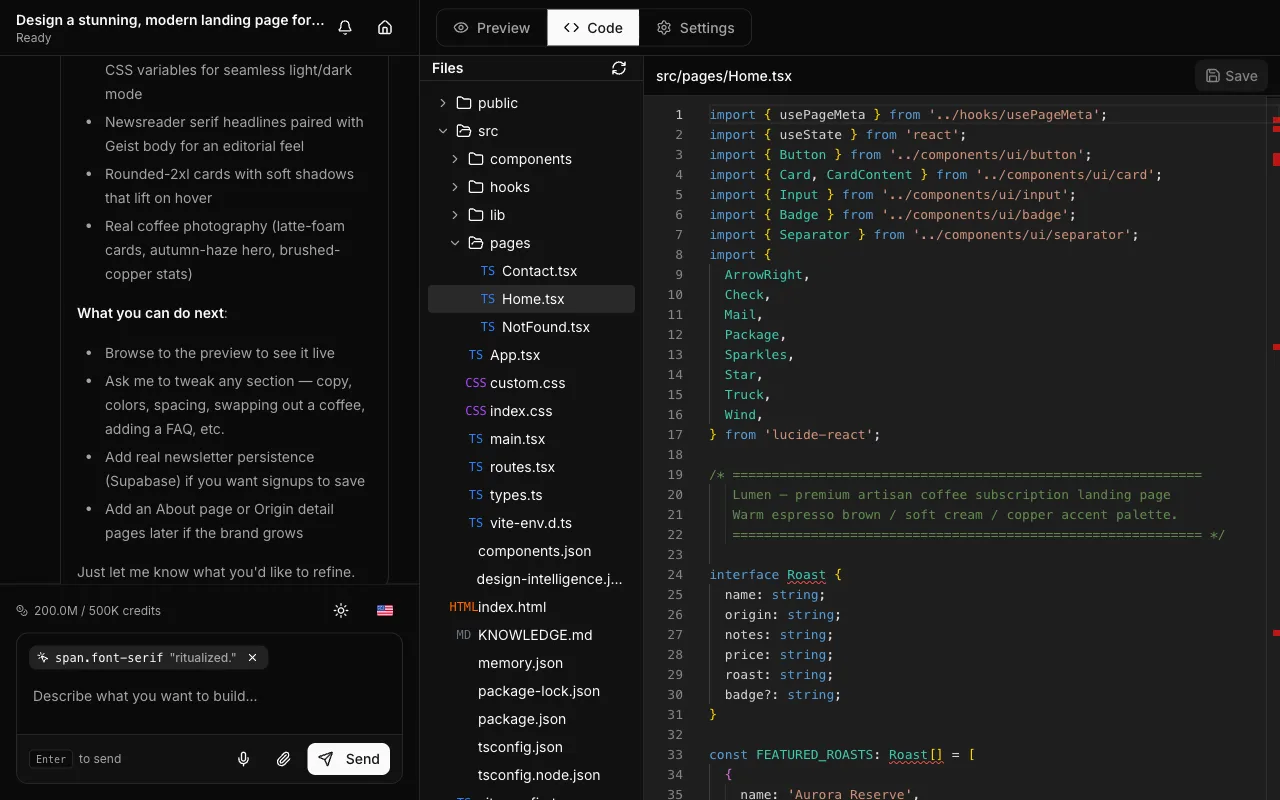
Task: Expand the components folder
Action: point(531,159)
